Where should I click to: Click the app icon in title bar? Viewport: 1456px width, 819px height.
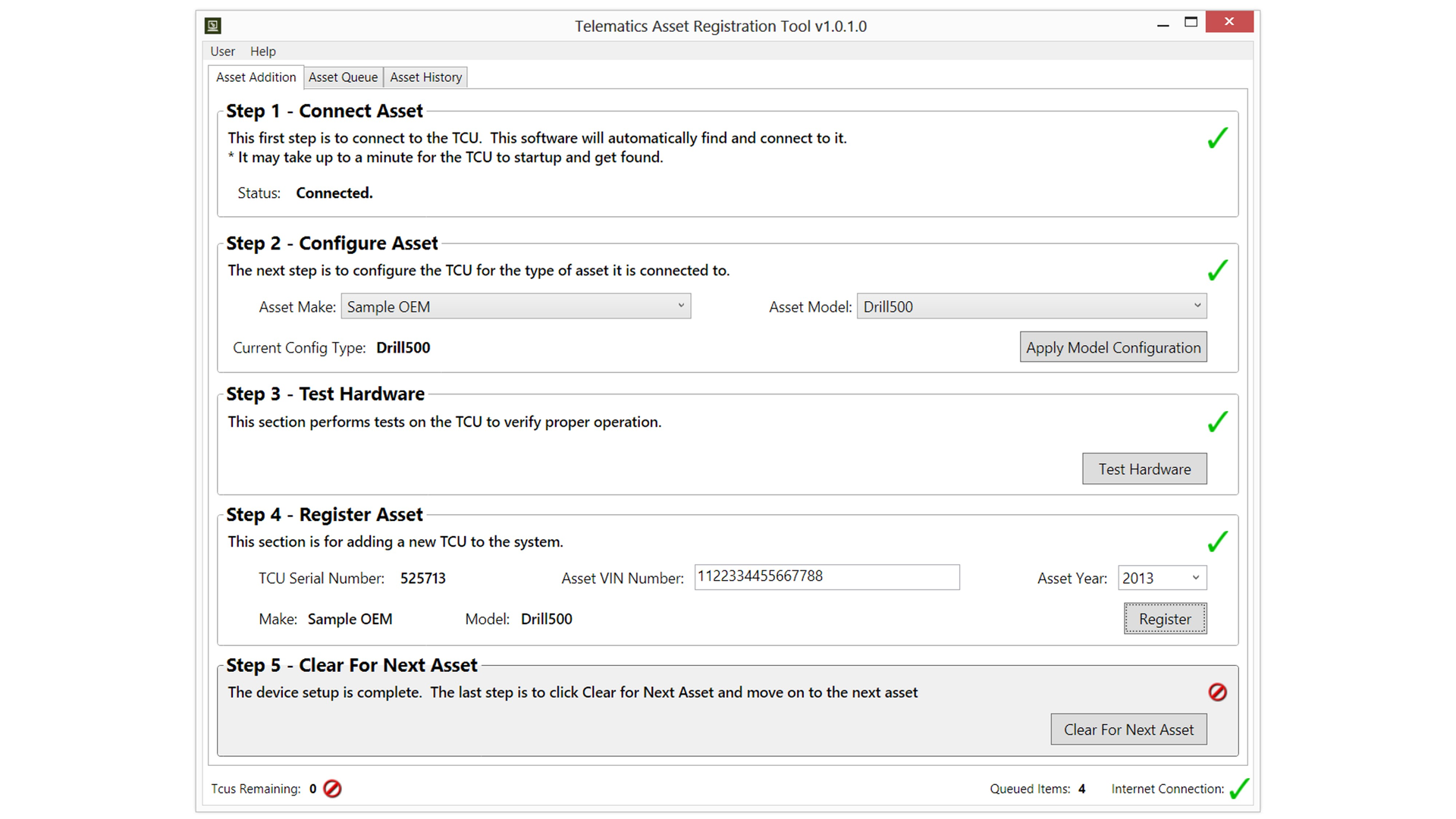213,26
